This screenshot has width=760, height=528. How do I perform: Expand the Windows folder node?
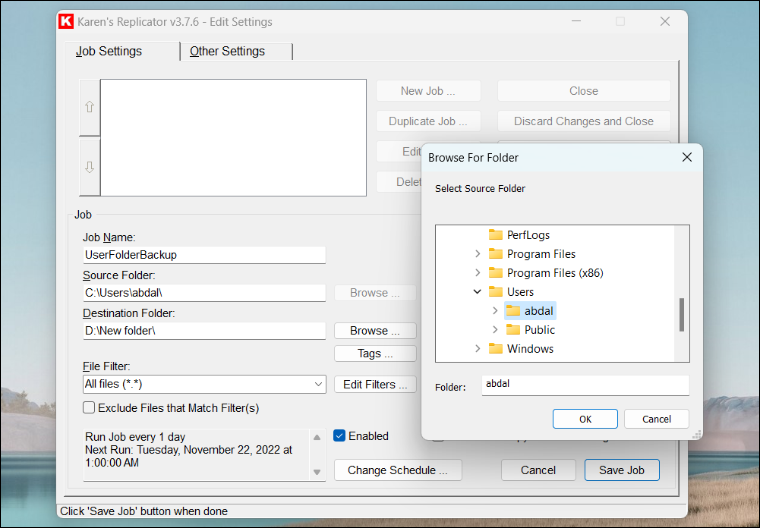point(477,348)
